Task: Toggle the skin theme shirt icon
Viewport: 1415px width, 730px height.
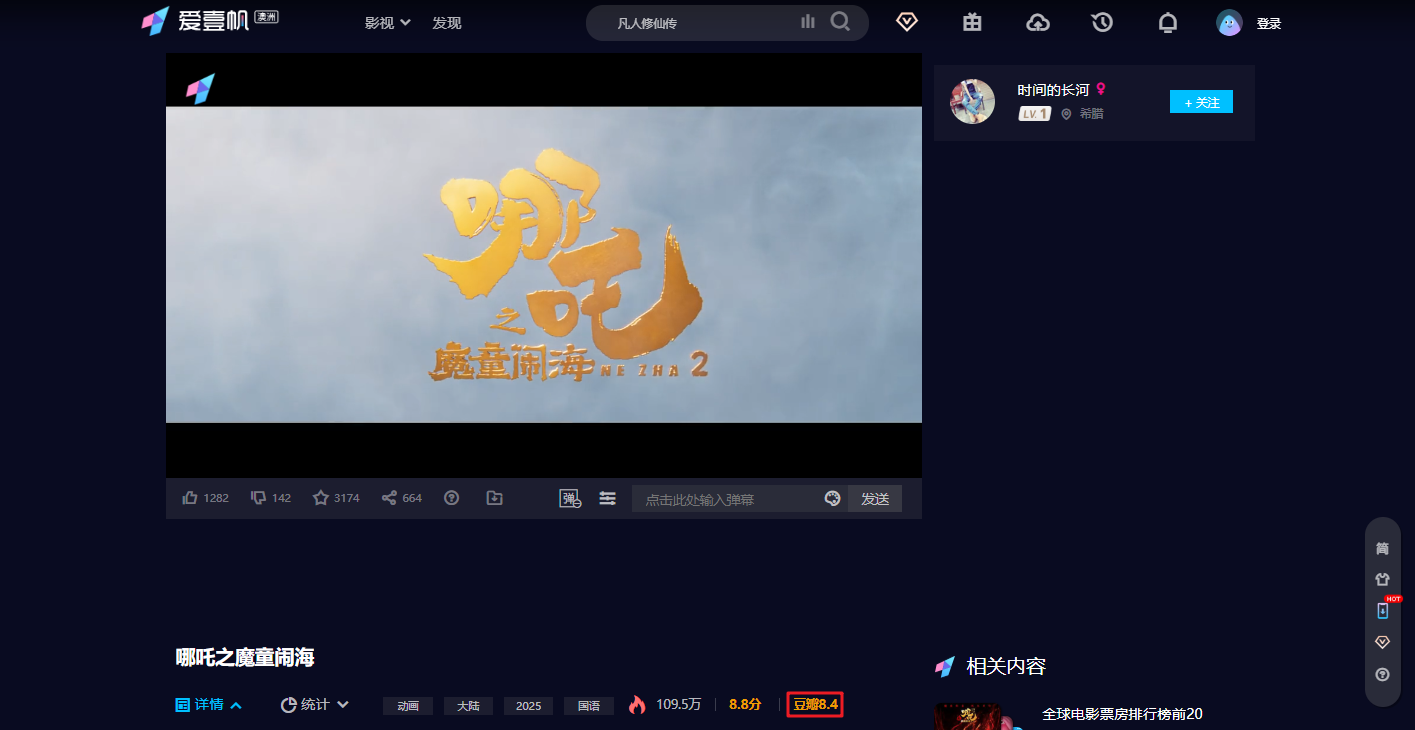Action: [1382, 580]
